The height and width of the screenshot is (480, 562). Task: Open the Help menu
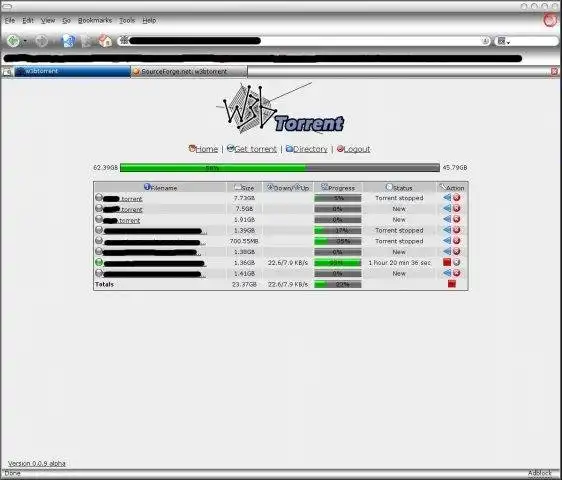pos(149,20)
